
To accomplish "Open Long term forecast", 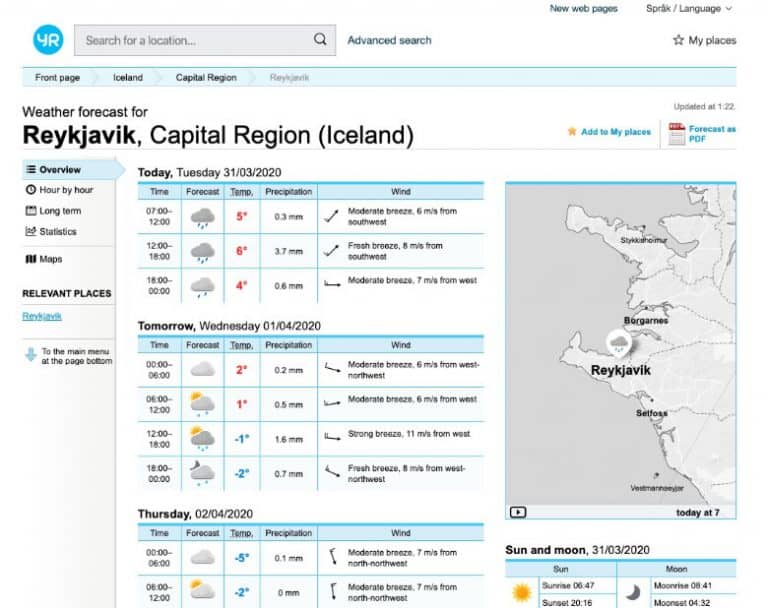I will pos(60,211).
